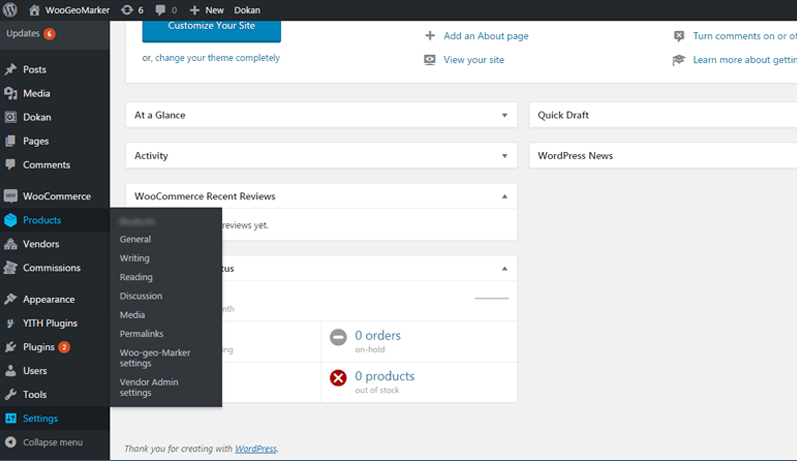This screenshot has height=461, width=797.
Task: Click the Settings sliders icon
Action: click(11, 418)
